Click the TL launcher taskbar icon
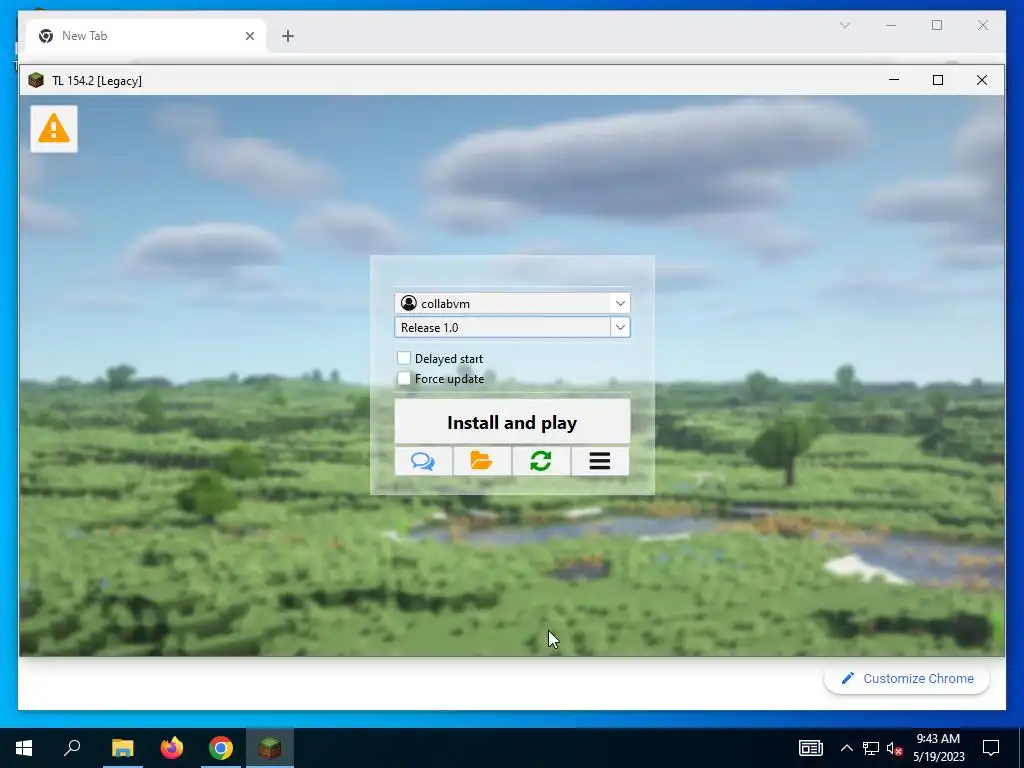Viewport: 1024px width, 768px height. tap(270, 748)
